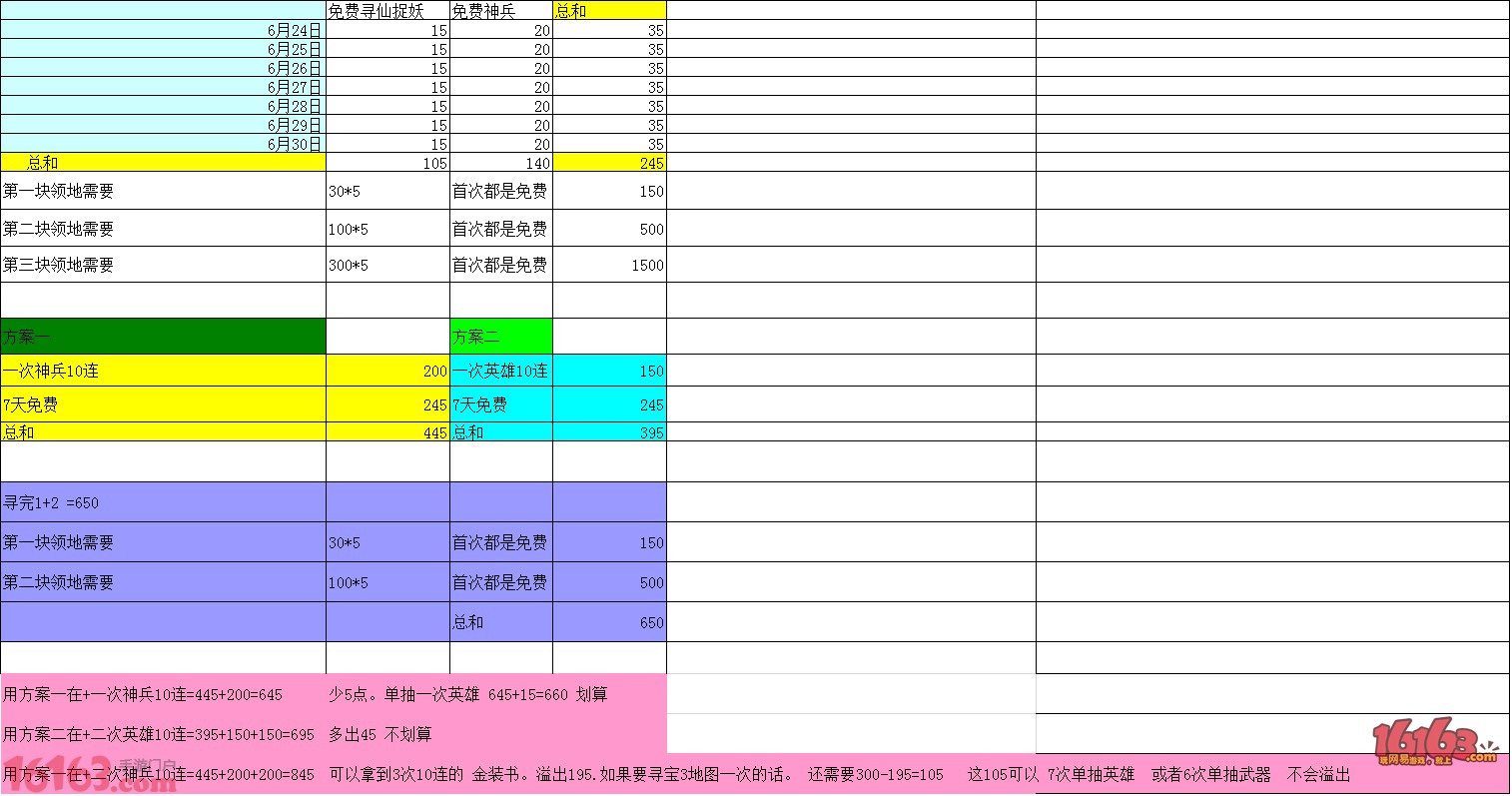The height and width of the screenshot is (796, 1512).
Task: Select the 多出45 不划算 text
Action: click(x=379, y=734)
